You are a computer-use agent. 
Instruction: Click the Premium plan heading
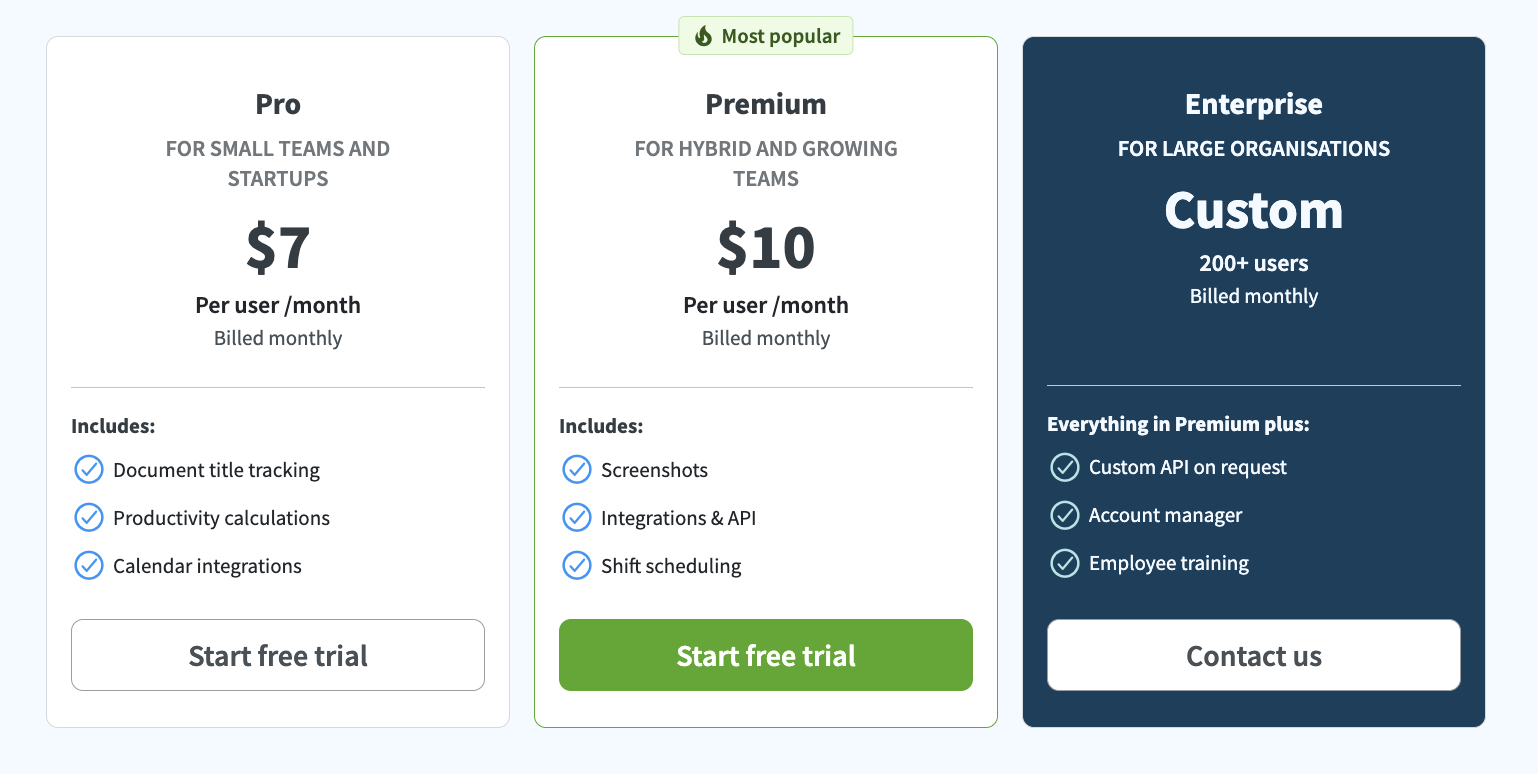766,104
